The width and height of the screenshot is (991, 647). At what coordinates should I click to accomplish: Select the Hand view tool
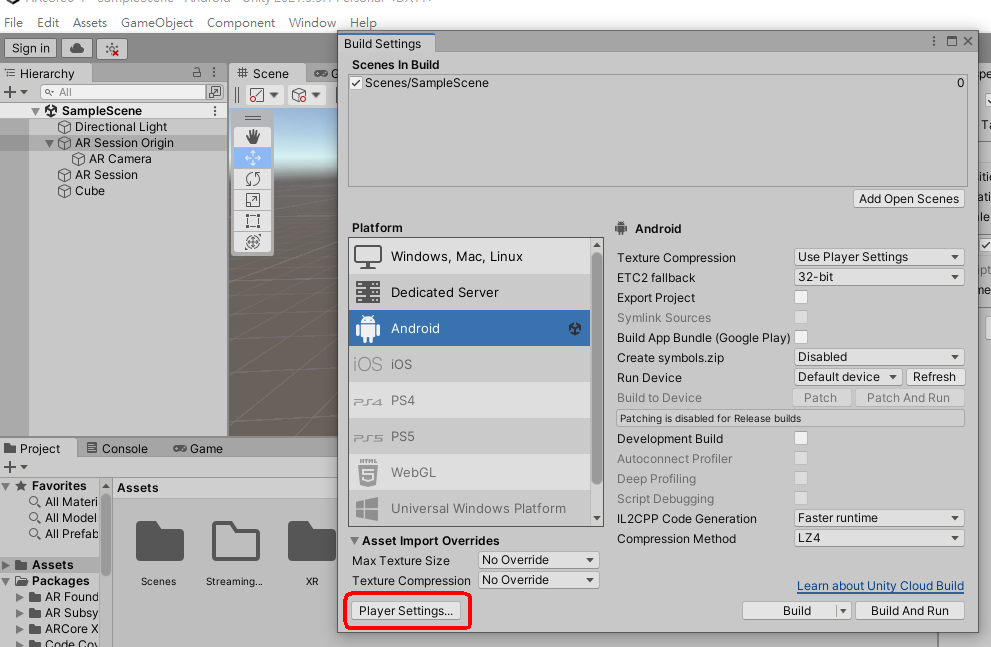tap(253, 136)
